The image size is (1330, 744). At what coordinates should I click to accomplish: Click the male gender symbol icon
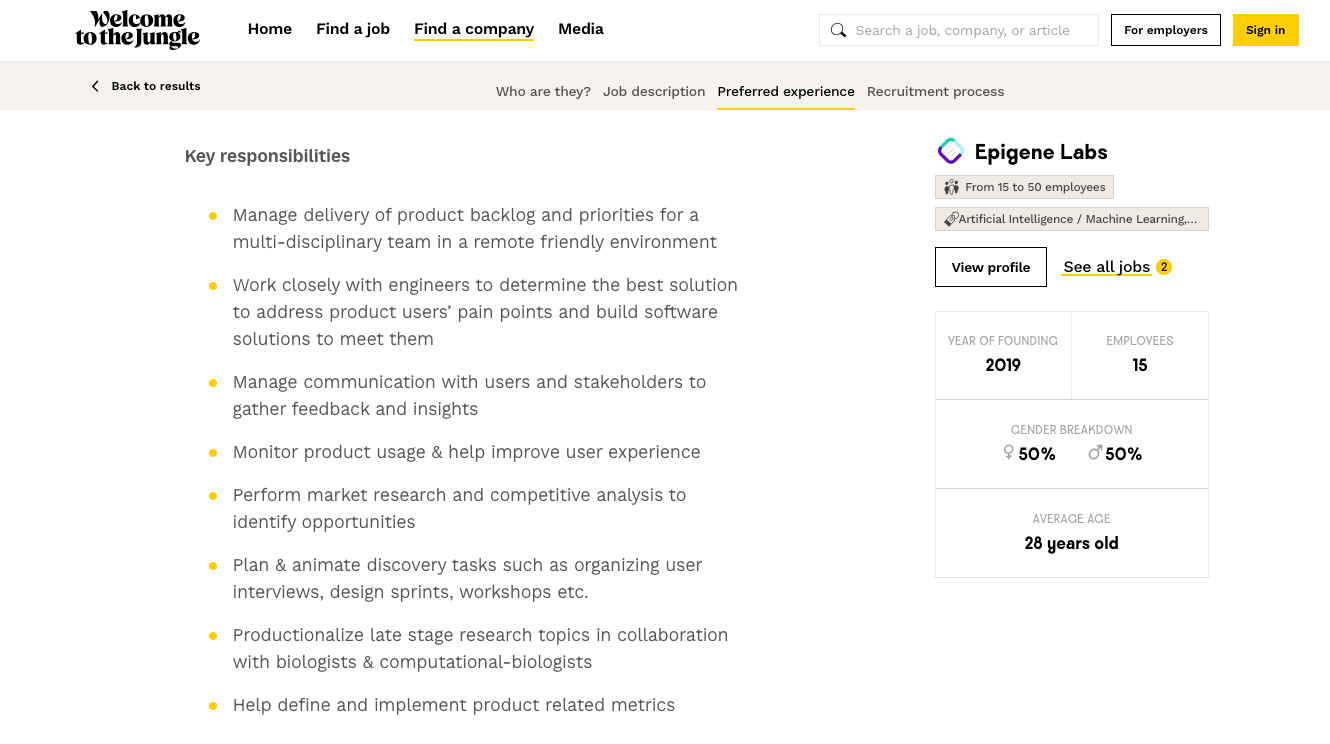(1095, 453)
